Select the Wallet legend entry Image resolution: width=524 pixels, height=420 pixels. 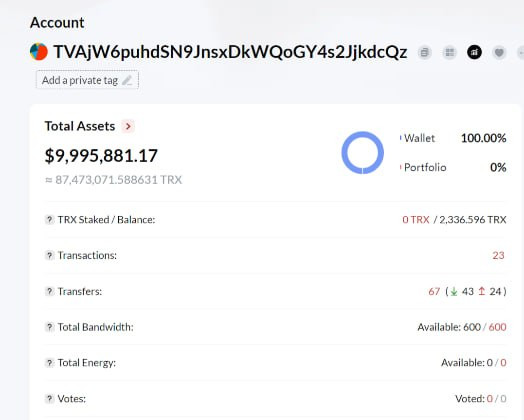click(419, 138)
